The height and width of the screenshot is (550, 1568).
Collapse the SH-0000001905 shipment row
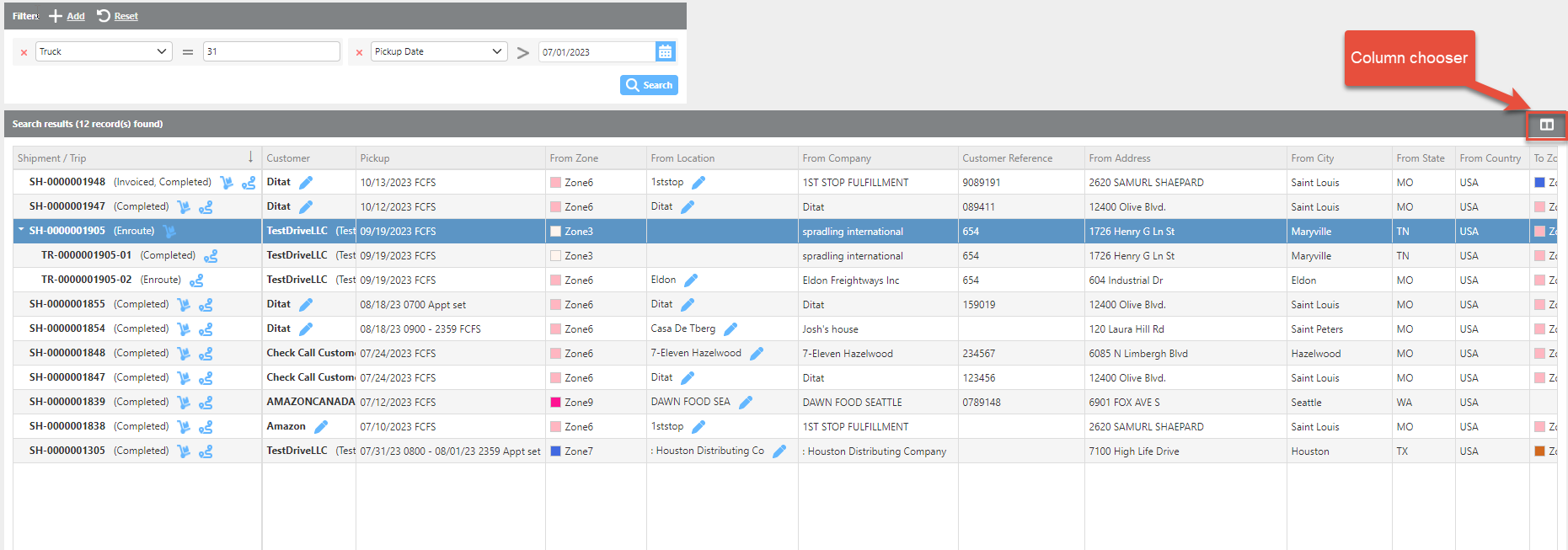[21, 231]
